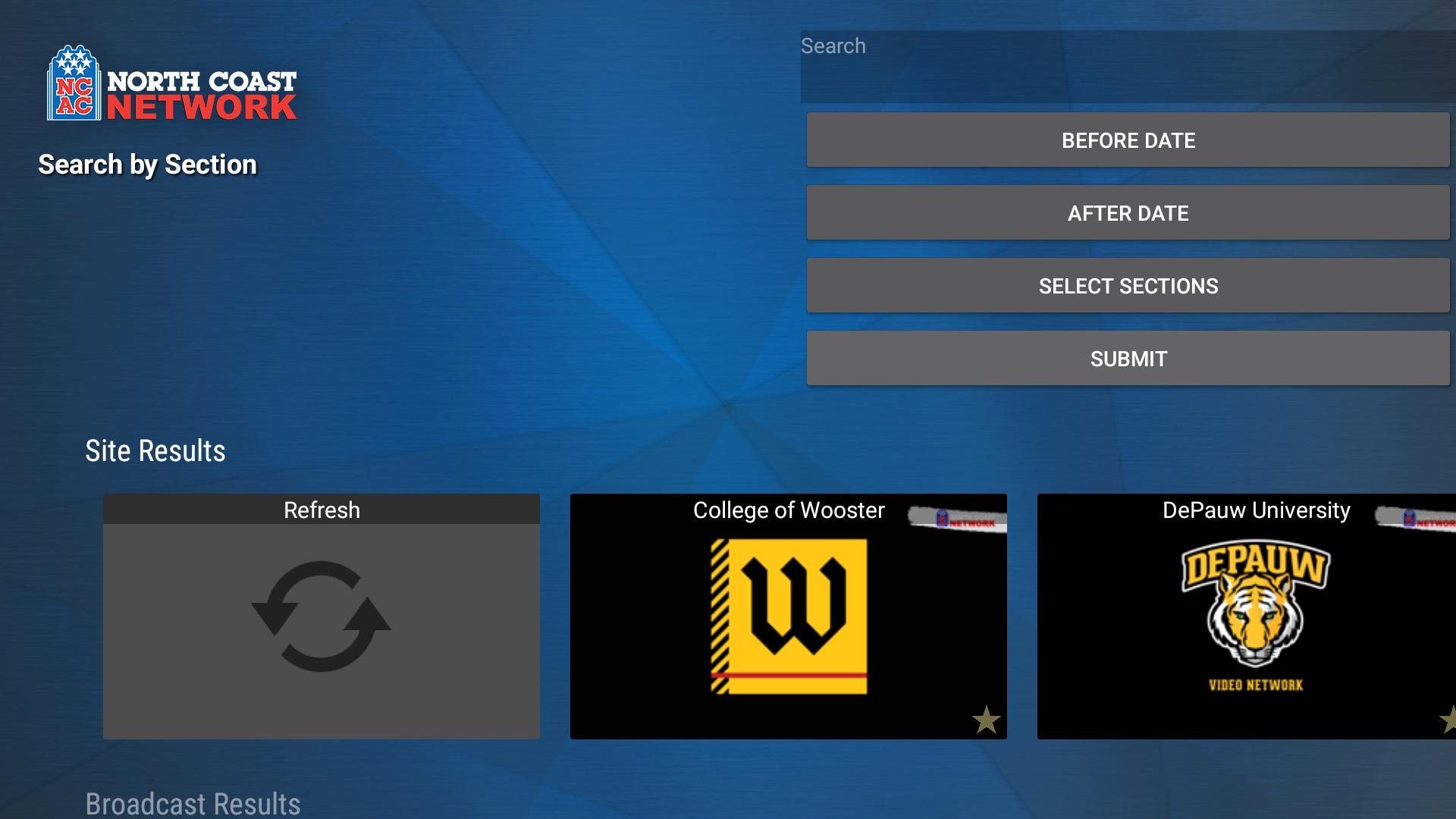Click the Refresh tile title bar
The height and width of the screenshot is (819, 1456).
pos(322,510)
